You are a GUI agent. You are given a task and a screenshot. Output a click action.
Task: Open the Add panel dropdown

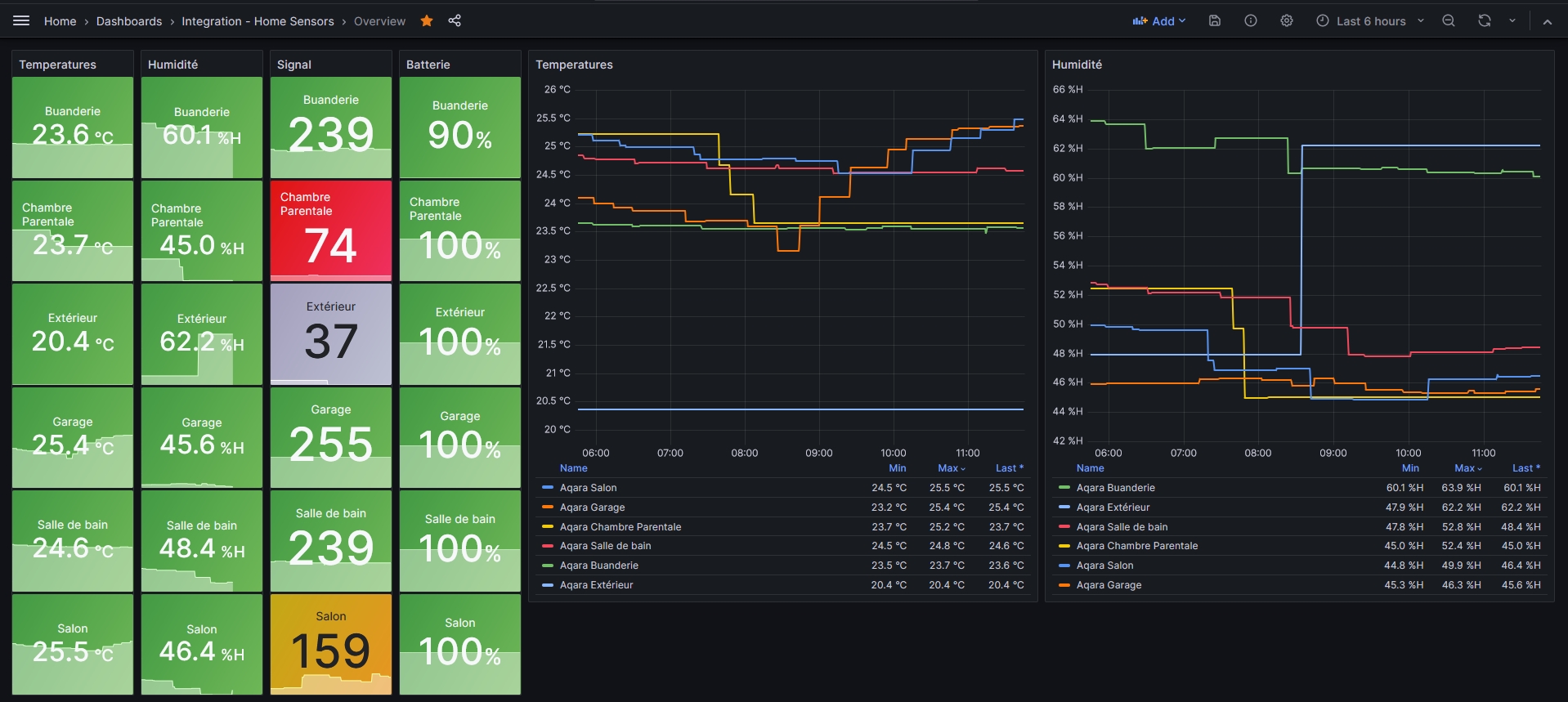(x=1158, y=20)
